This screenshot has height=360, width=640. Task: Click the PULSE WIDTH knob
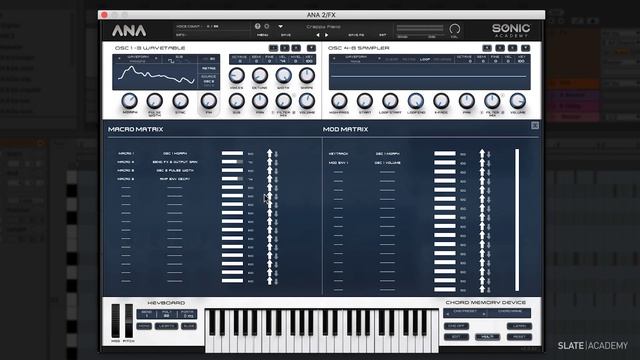154,100
